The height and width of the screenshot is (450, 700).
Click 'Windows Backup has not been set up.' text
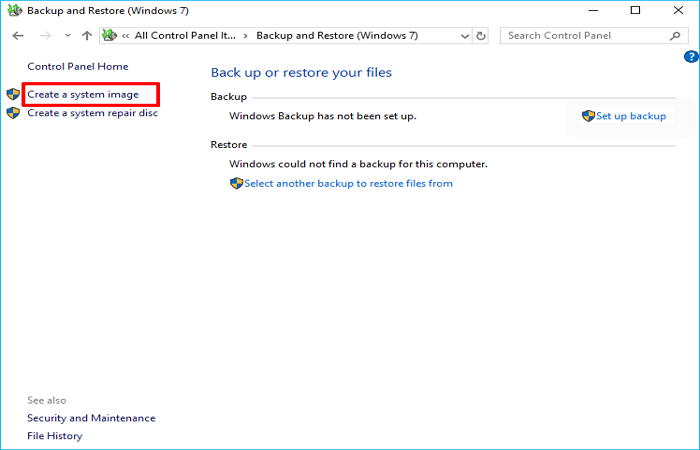(323, 116)
